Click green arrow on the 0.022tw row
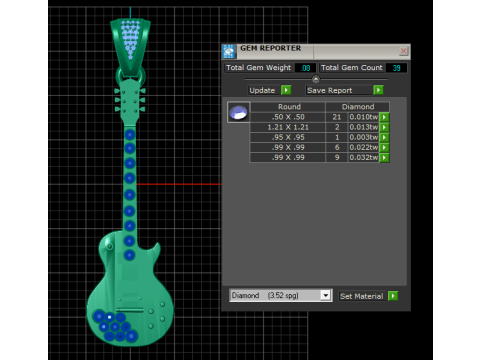This screenshot has width=480, height=360. pos(384,147)
